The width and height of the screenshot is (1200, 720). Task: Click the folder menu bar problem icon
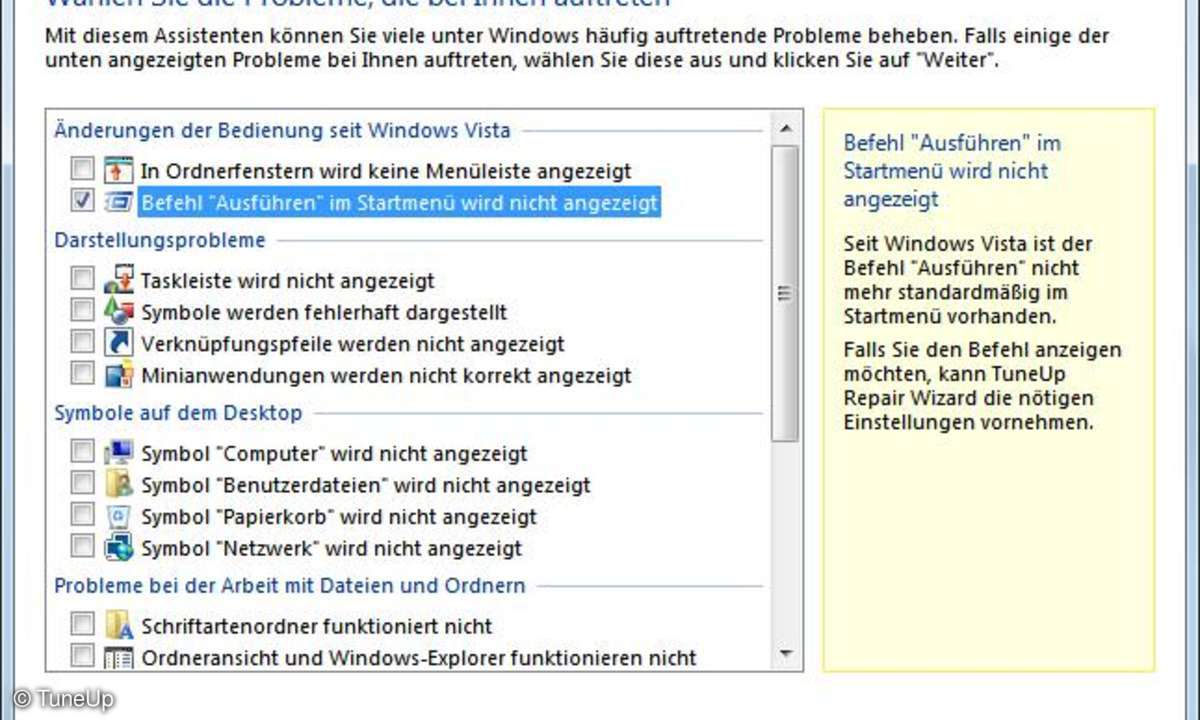[x=119, y=169]
